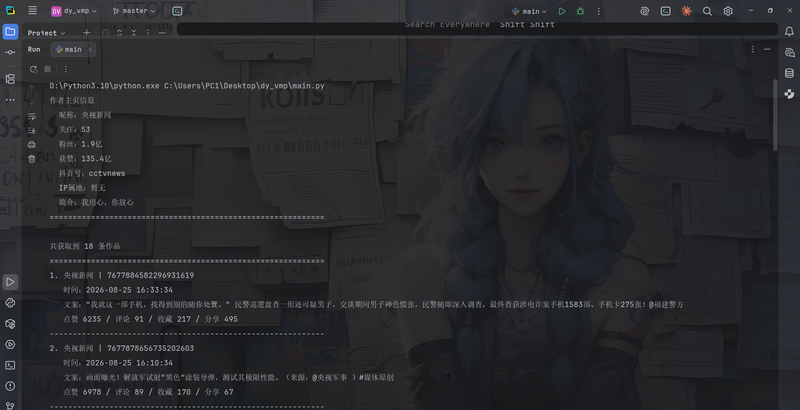This screenshot has height=410, width=800.
Task: Open the Git tool window at bottom left
Action: 10,406
